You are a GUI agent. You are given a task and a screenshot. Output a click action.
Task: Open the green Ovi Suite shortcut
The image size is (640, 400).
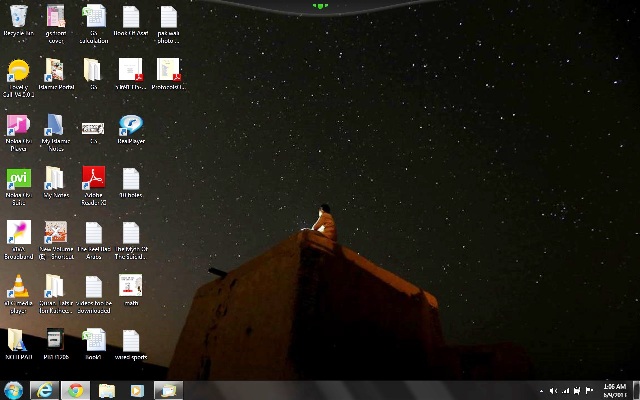coord(18,178)
